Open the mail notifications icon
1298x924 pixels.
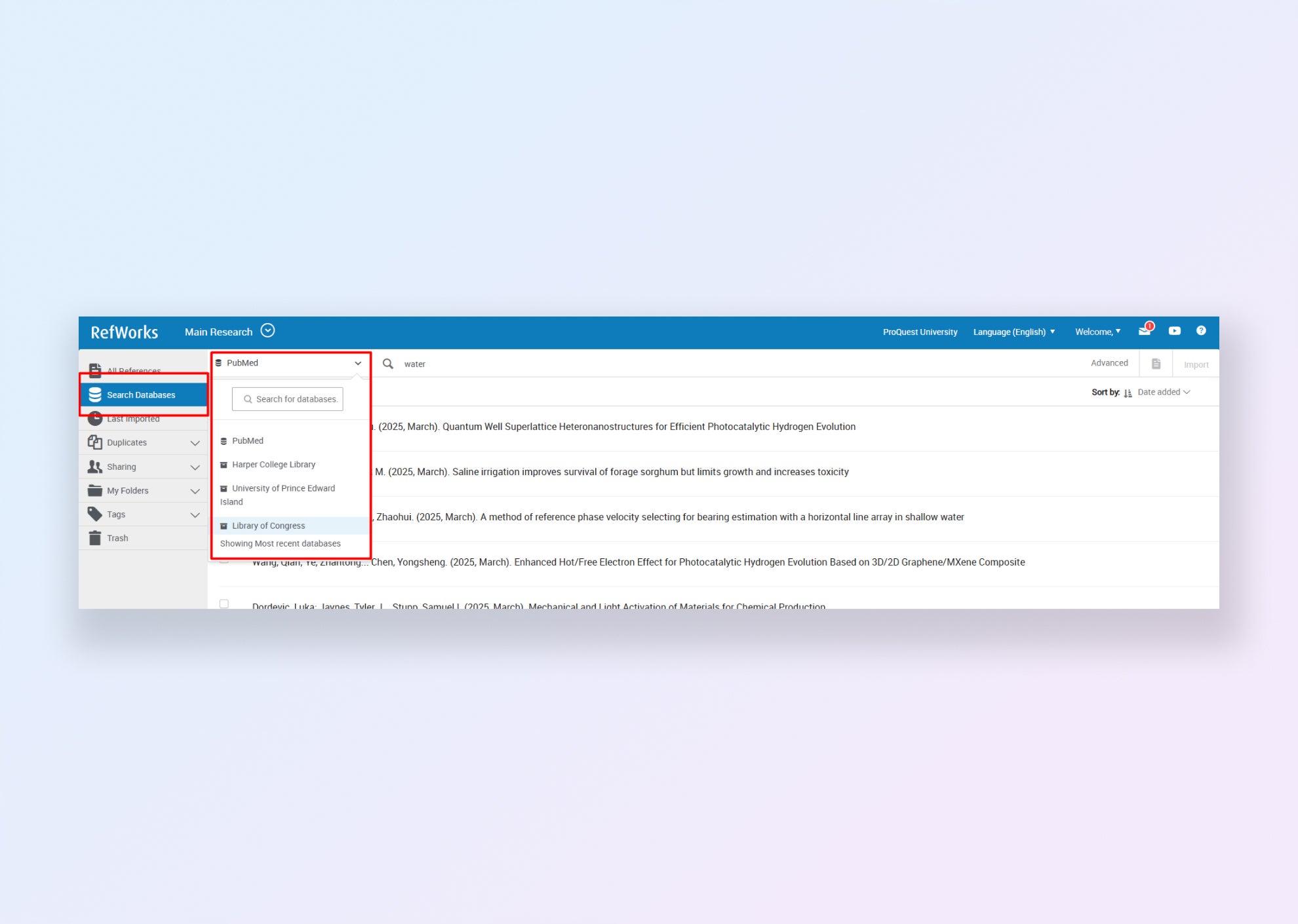pyautogui.click(x=1145, y=331)
